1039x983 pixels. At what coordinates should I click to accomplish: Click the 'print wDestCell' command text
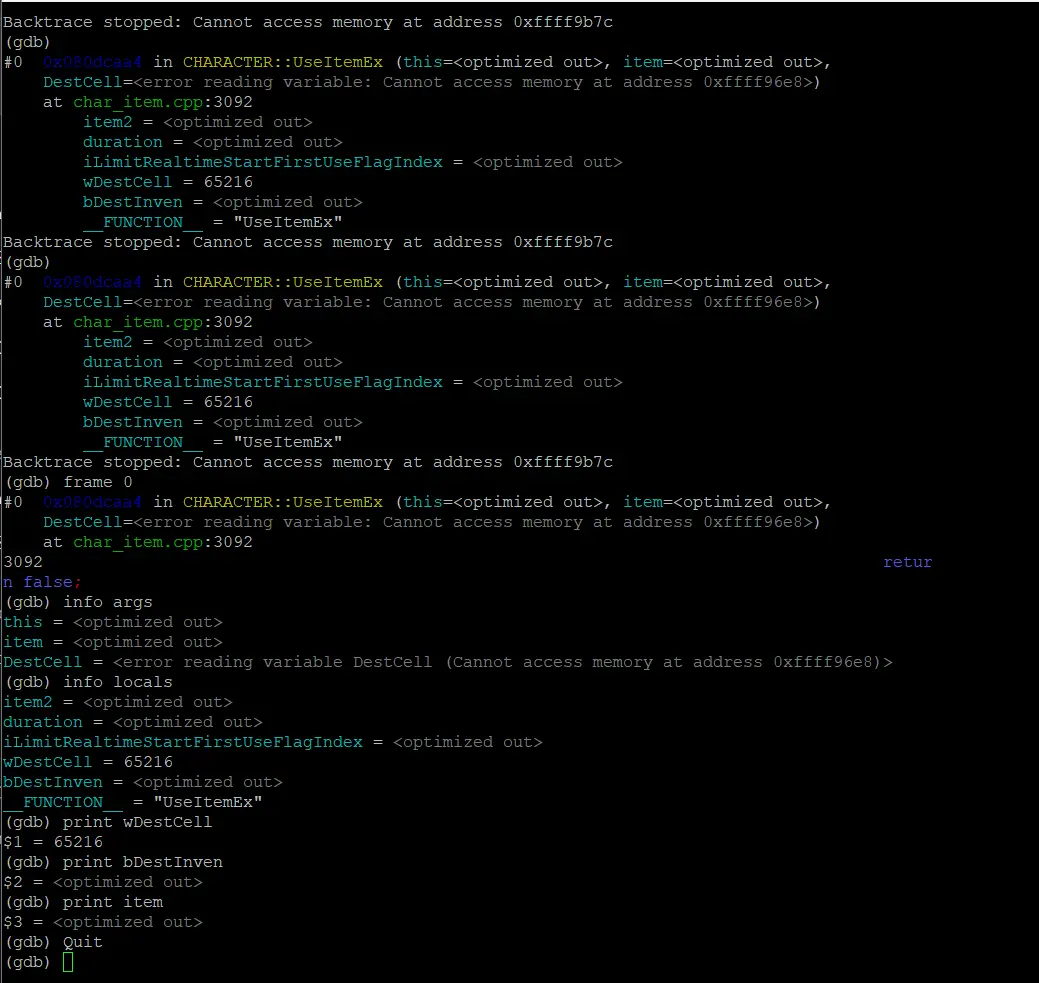click(x=137, y=822)
